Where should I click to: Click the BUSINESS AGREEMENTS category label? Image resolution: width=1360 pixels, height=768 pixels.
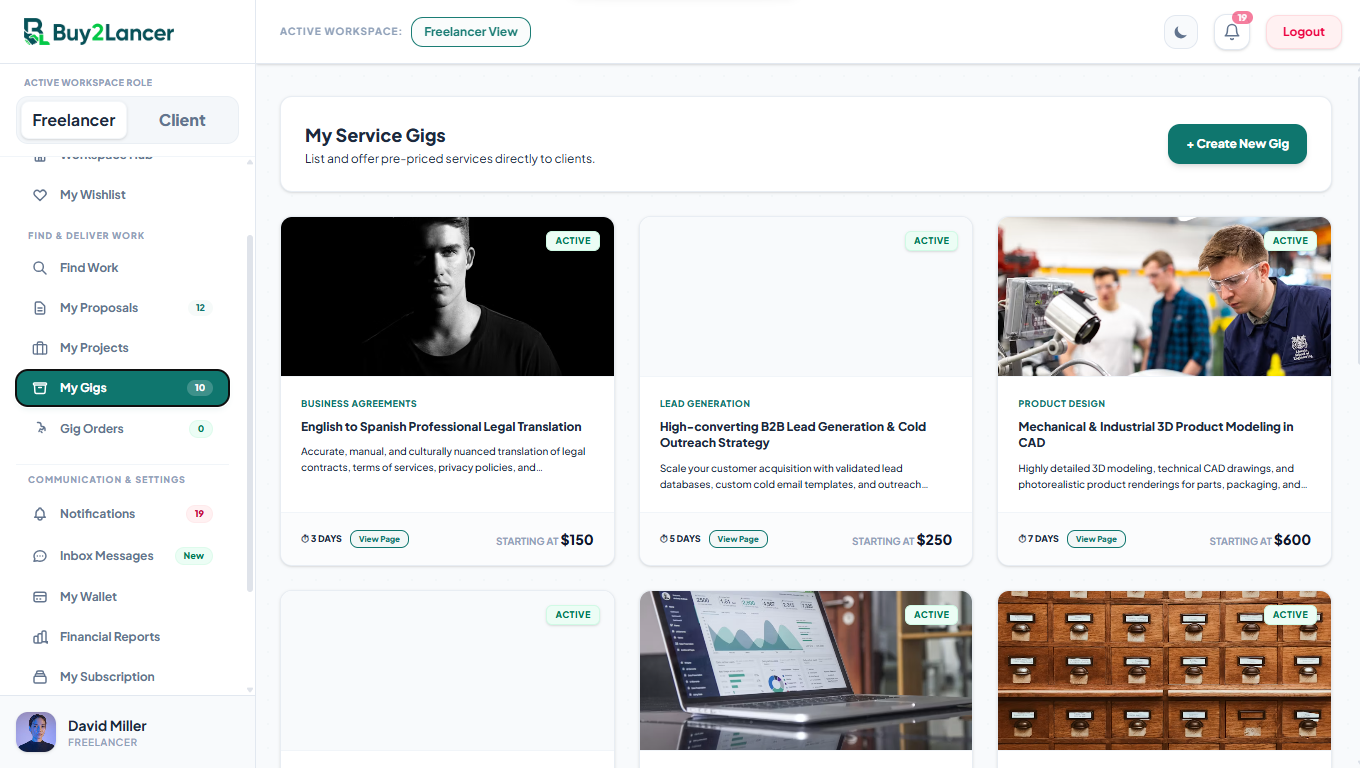coord(359,404)
